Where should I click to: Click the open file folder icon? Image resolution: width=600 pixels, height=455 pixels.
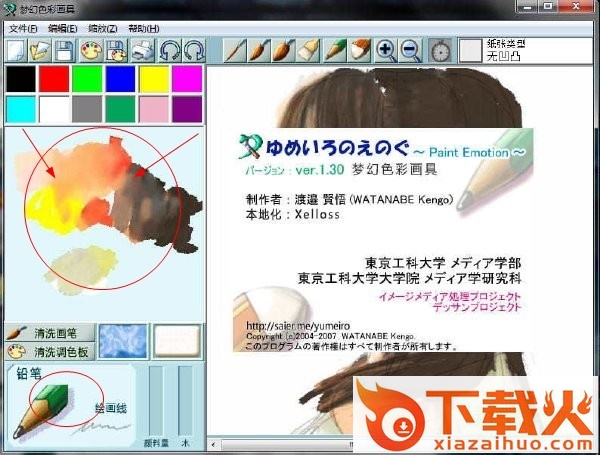39,50
